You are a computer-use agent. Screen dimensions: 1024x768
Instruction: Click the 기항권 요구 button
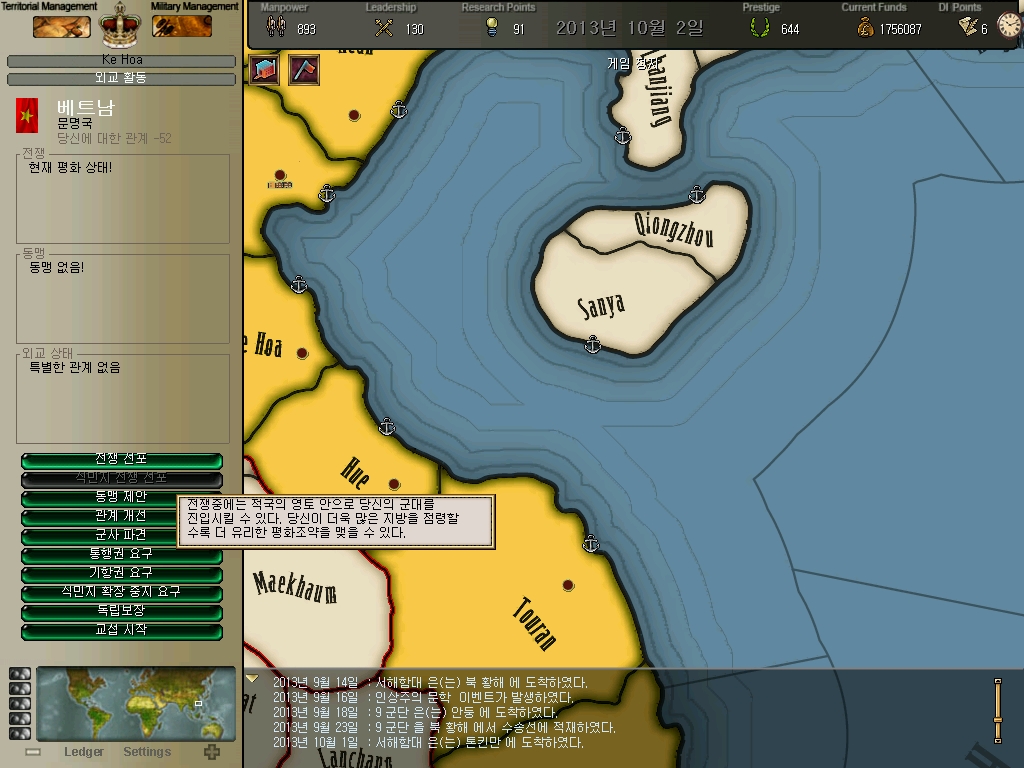tap(121, 573)
